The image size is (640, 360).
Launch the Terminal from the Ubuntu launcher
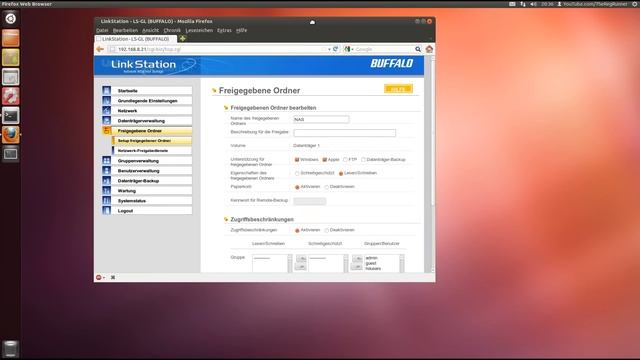point(10,116)
